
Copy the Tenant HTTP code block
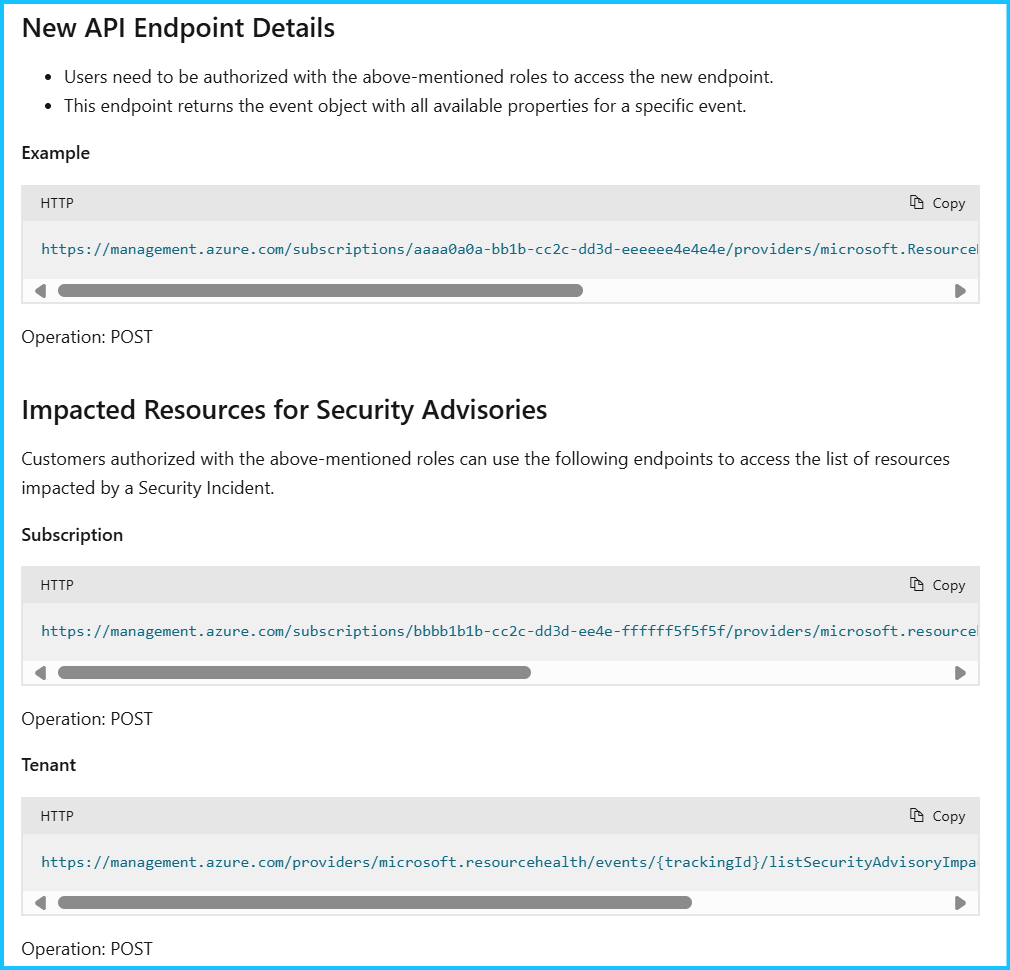pyautogui.click(x=937, y=815)
